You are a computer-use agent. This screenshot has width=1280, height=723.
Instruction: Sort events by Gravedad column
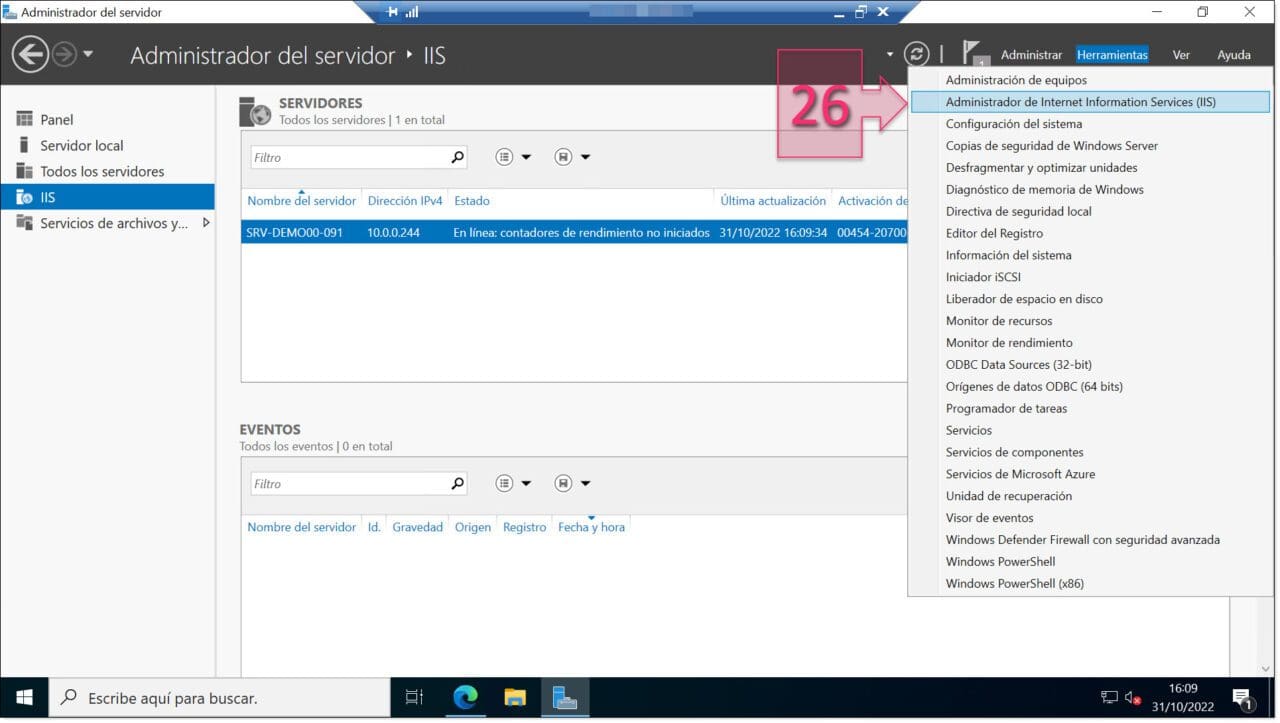(x=417, y=527)
